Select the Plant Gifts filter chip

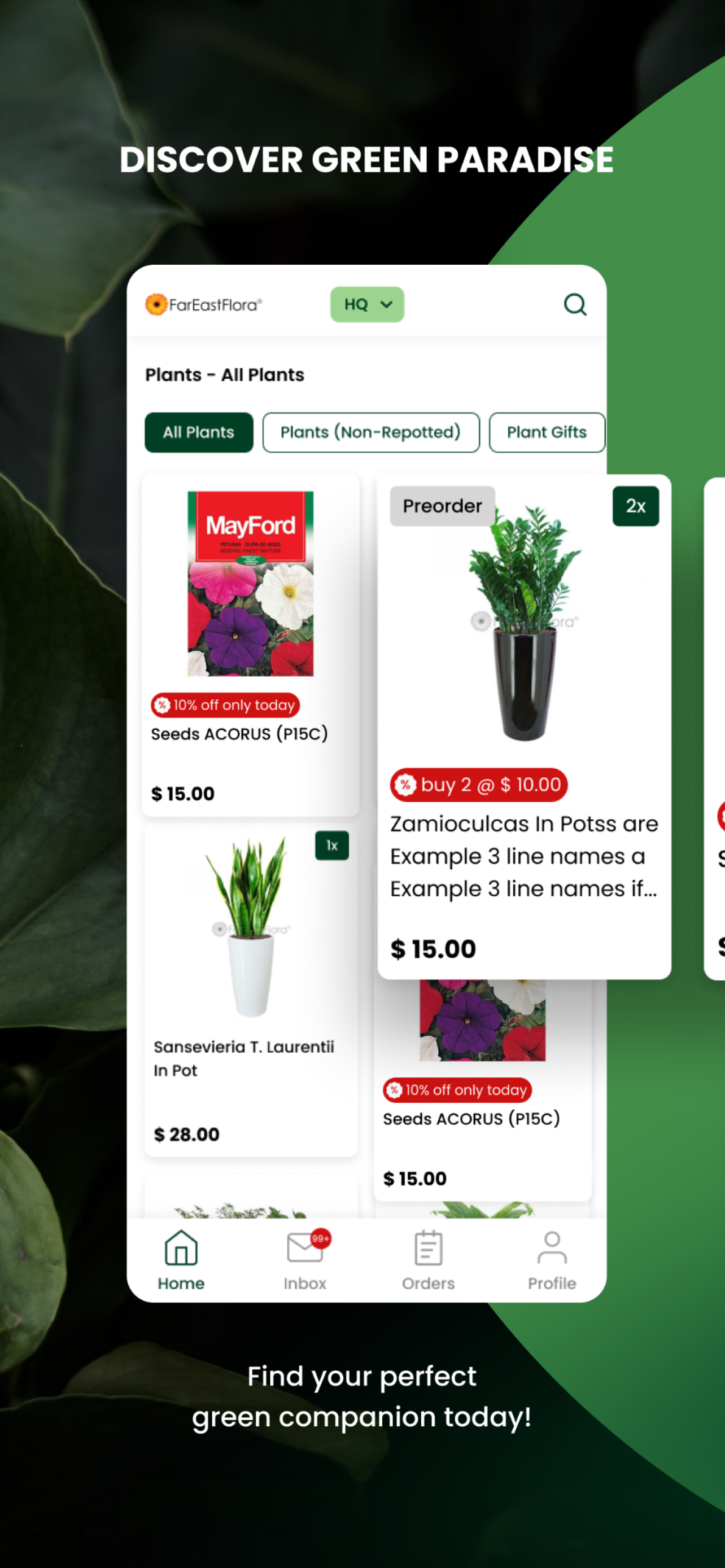click(547, 432)
